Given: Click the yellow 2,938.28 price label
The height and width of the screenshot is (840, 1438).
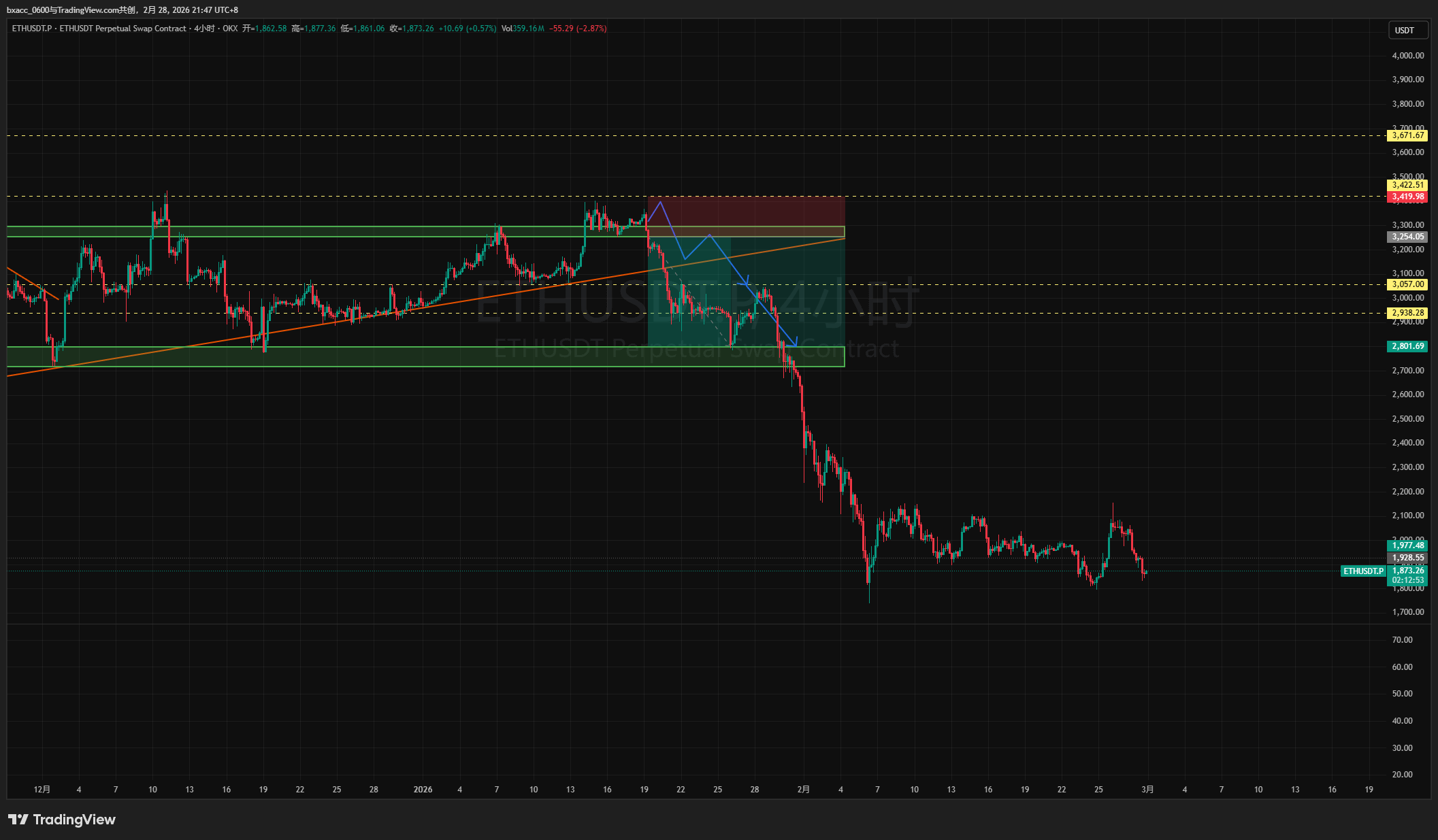Looking at the screenshot, I should 1407,313.
